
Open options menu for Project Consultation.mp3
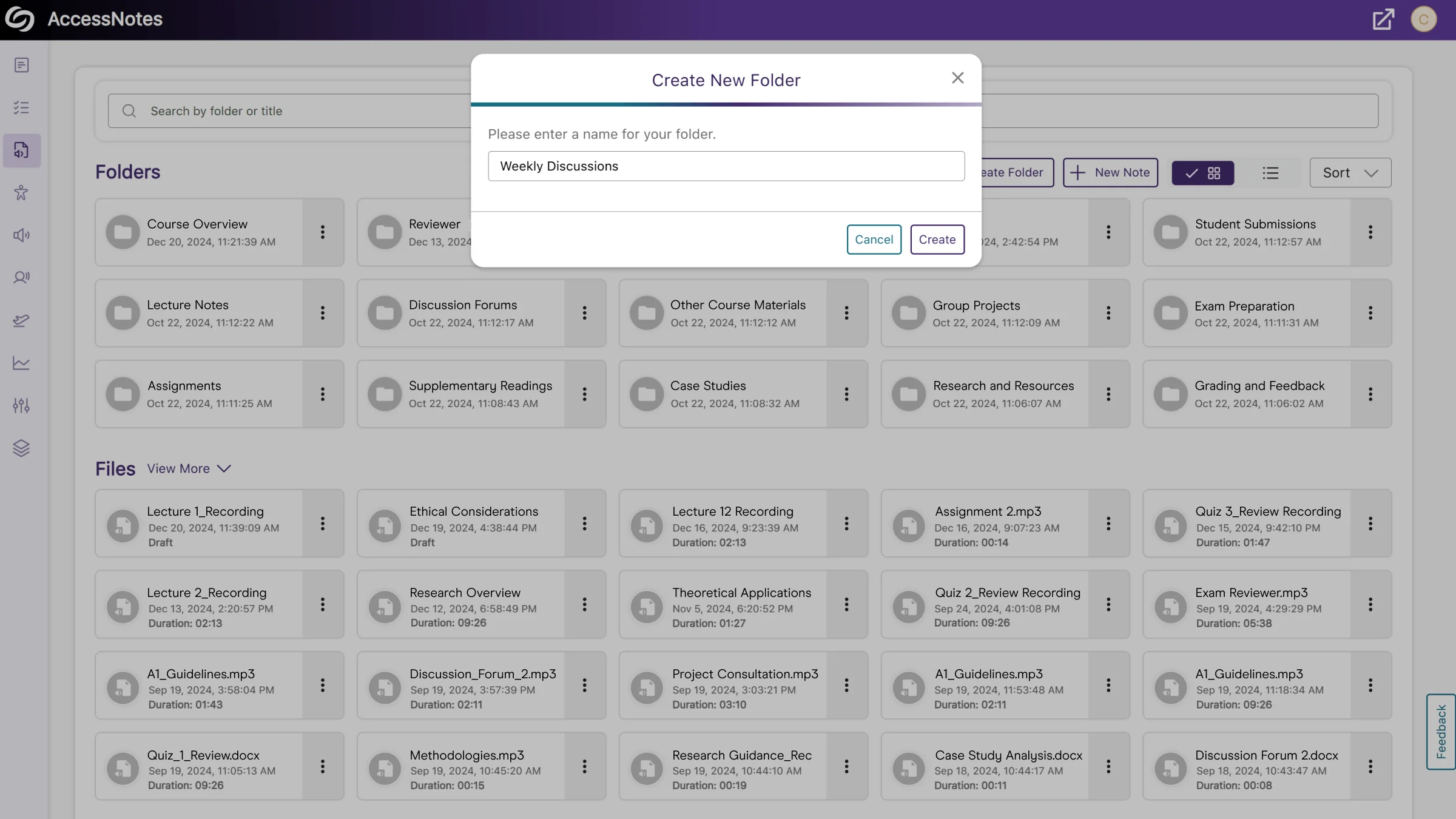click(847, 686)
